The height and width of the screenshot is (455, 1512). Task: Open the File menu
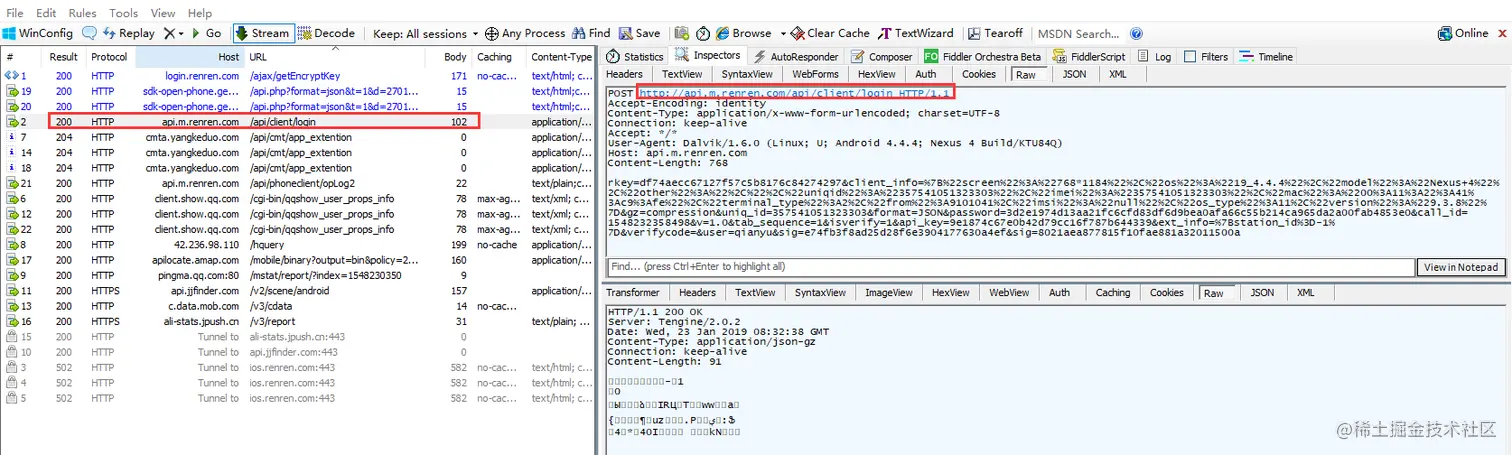[16, 13]
